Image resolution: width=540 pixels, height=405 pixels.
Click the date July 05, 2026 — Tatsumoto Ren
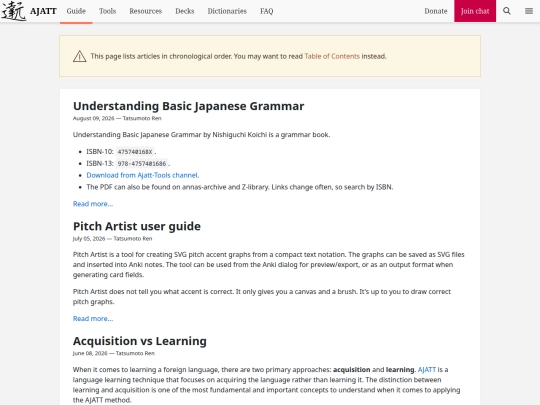pyautogui.click(x=112, y=239)
